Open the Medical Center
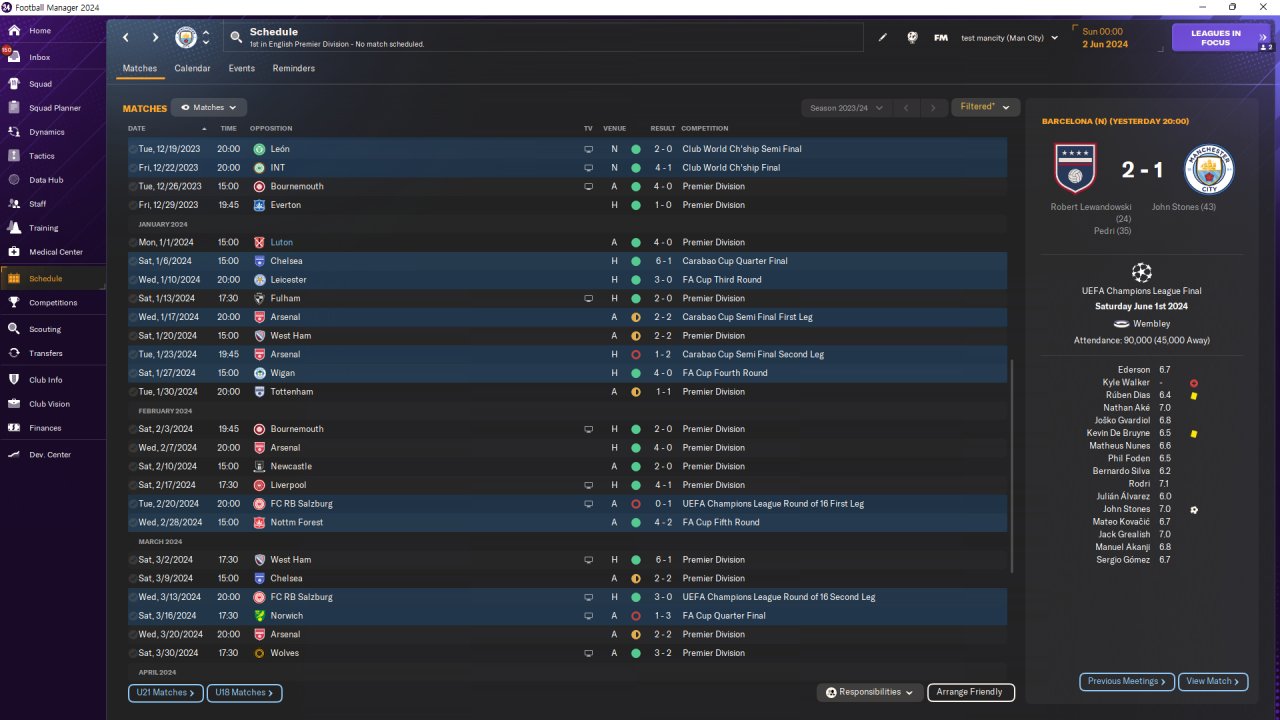Image resolution: width=1280 pixels, height=720 pixels. tap(53, 252)
